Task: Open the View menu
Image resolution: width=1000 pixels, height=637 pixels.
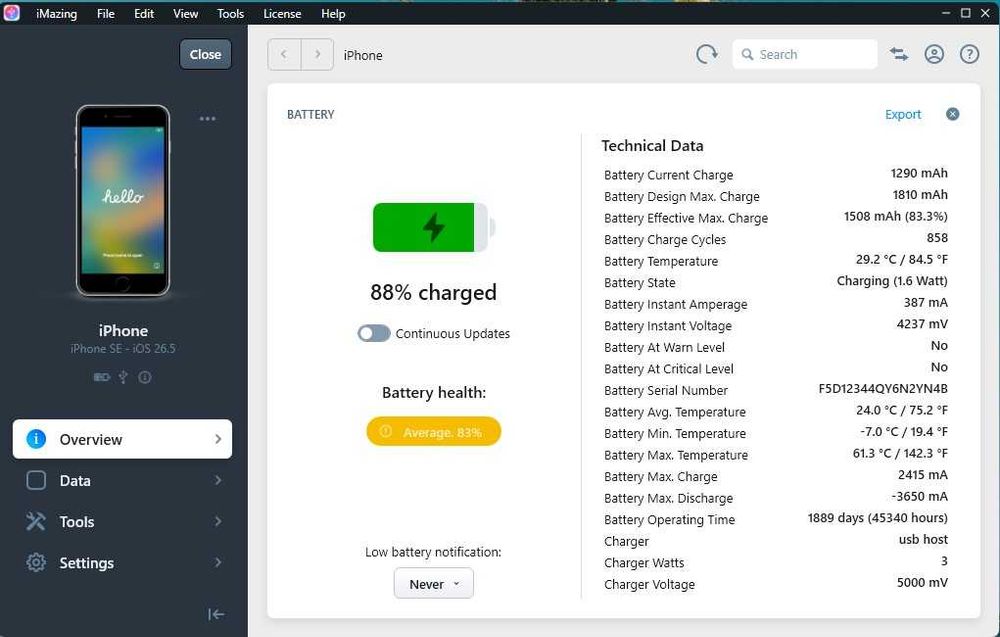Action: [185, 13]
